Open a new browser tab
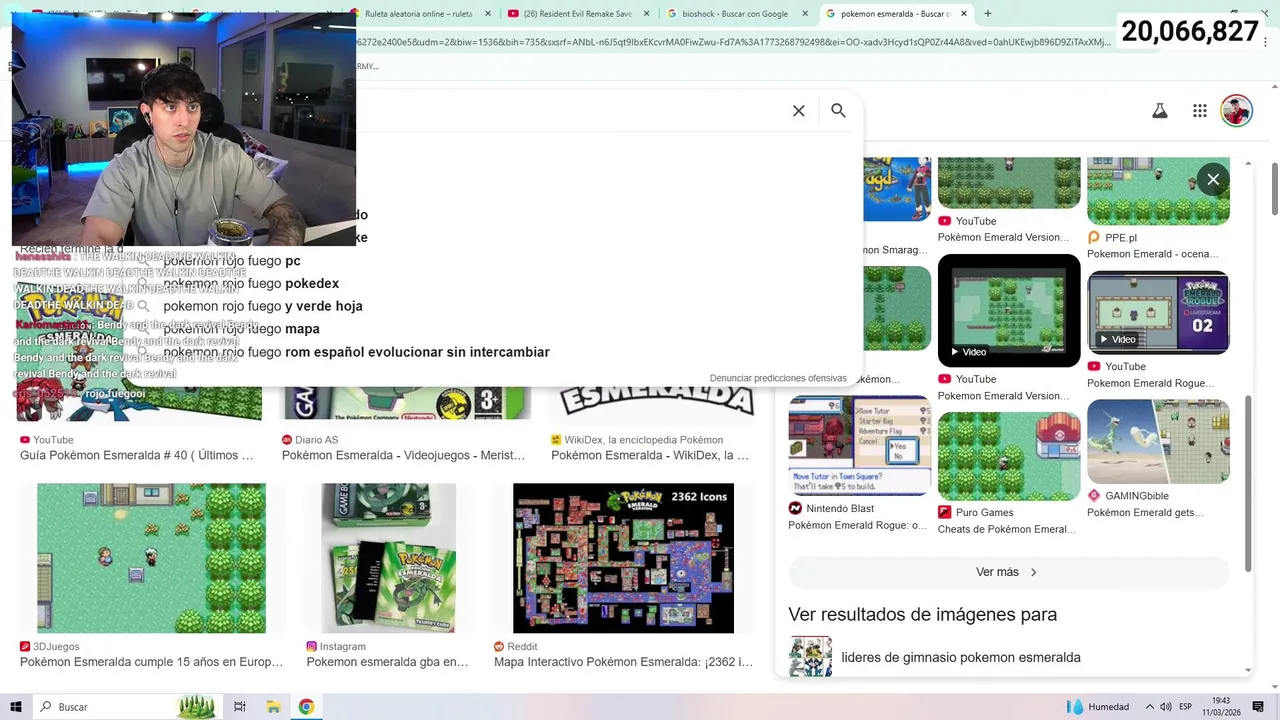1280x720 pixels. click(988, 14)
